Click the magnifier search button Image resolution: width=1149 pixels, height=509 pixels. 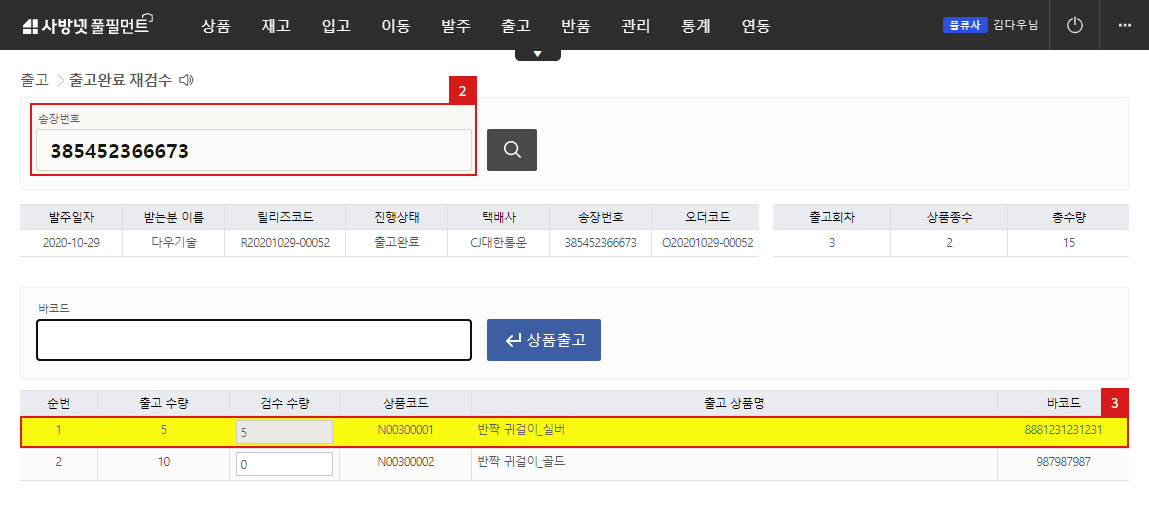click(512, 150)
